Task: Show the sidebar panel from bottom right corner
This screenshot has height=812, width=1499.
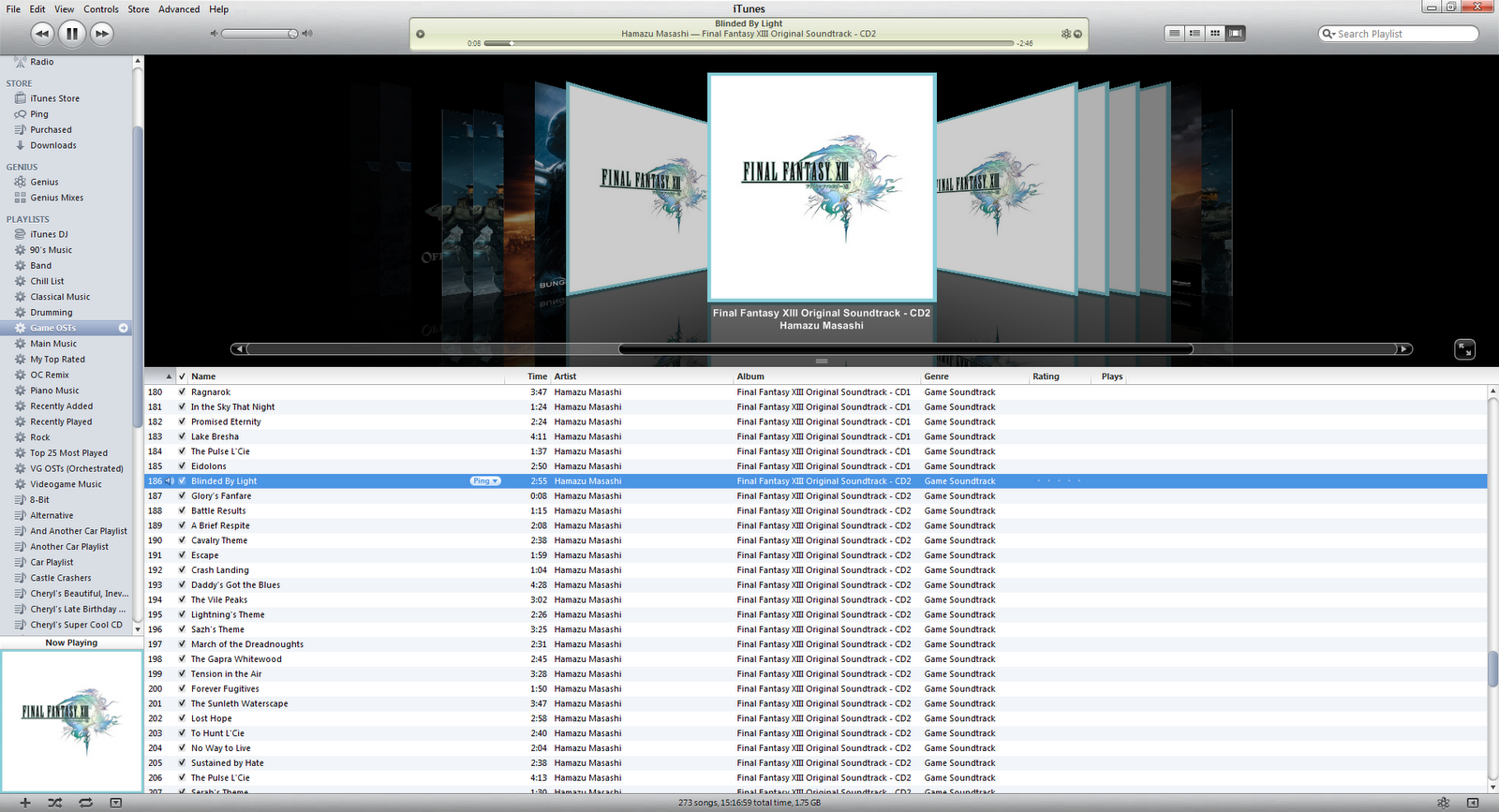Action: 1473,803
